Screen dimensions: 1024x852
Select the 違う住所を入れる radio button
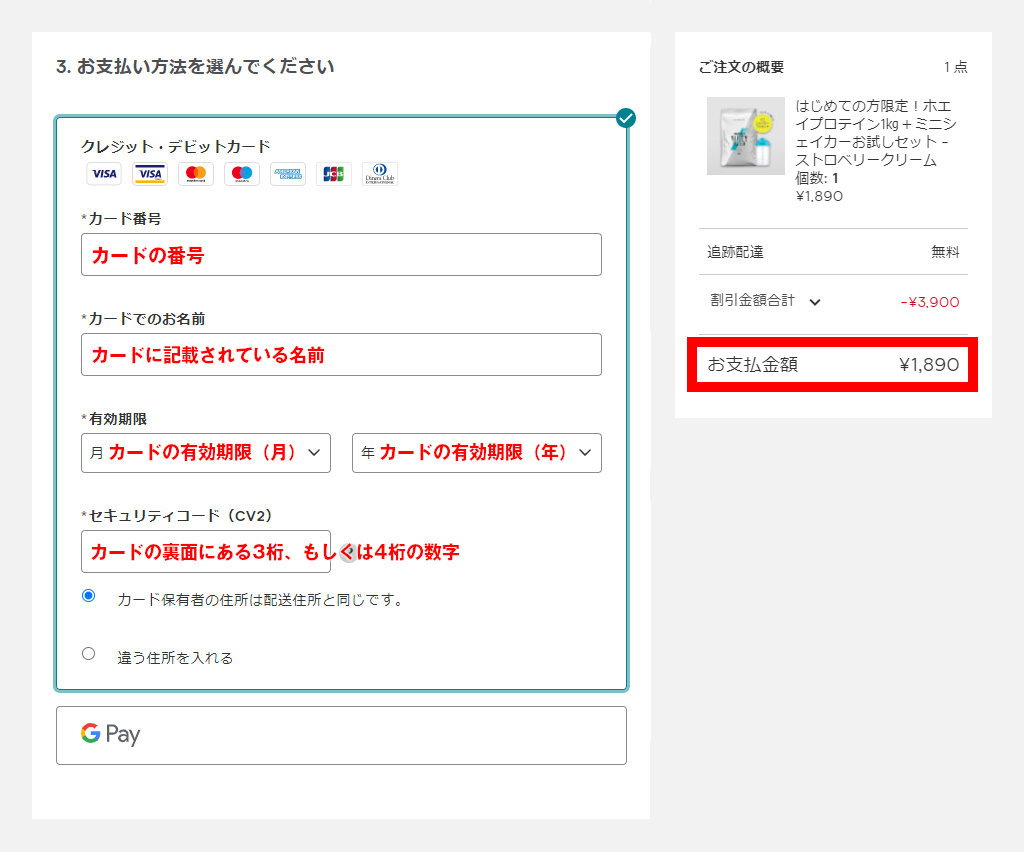click(x=89, y=654)
